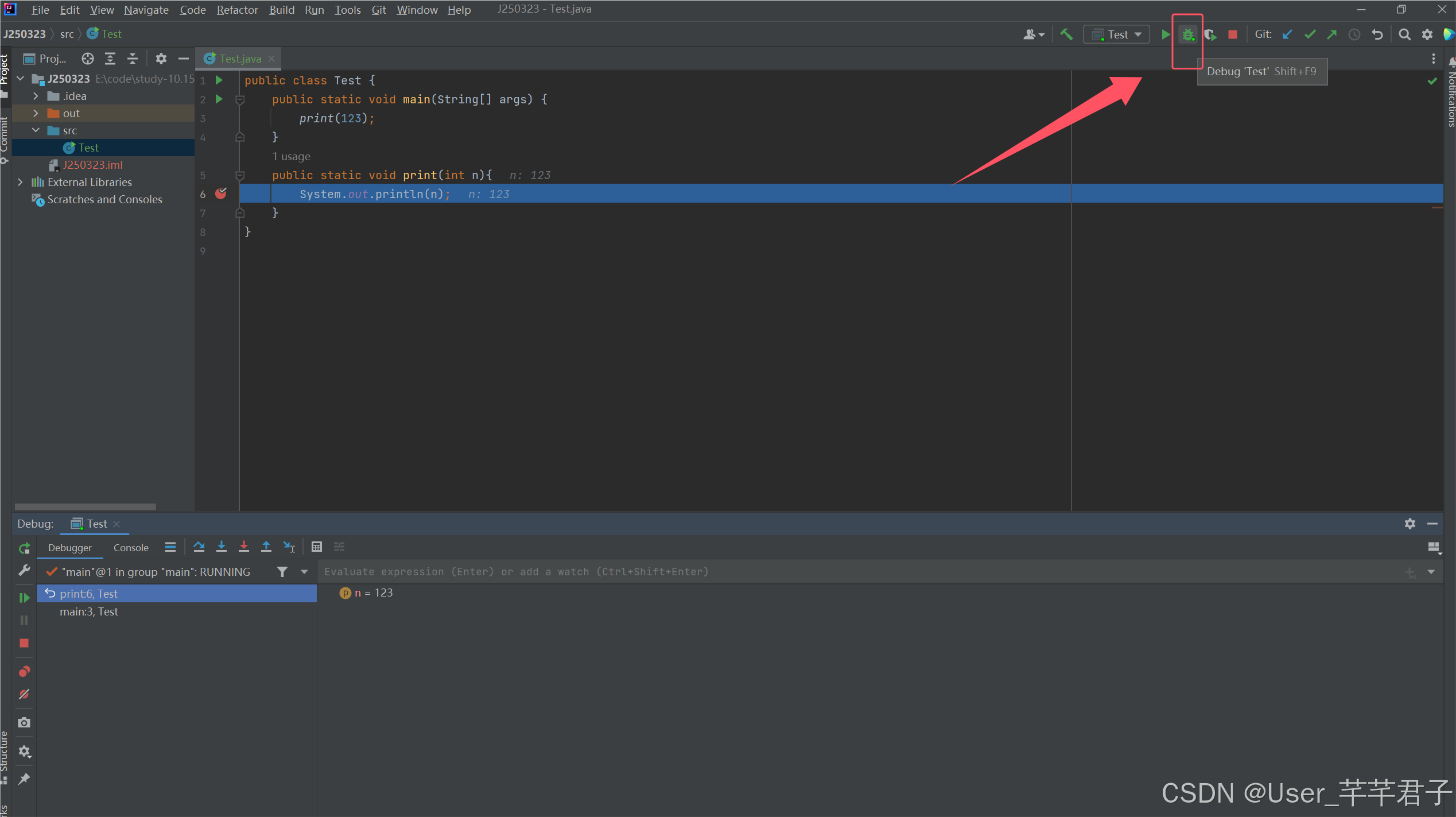This screenshot has width=1456, height=817.
Task: Mute all breakpoints
Action: (24, 694)
